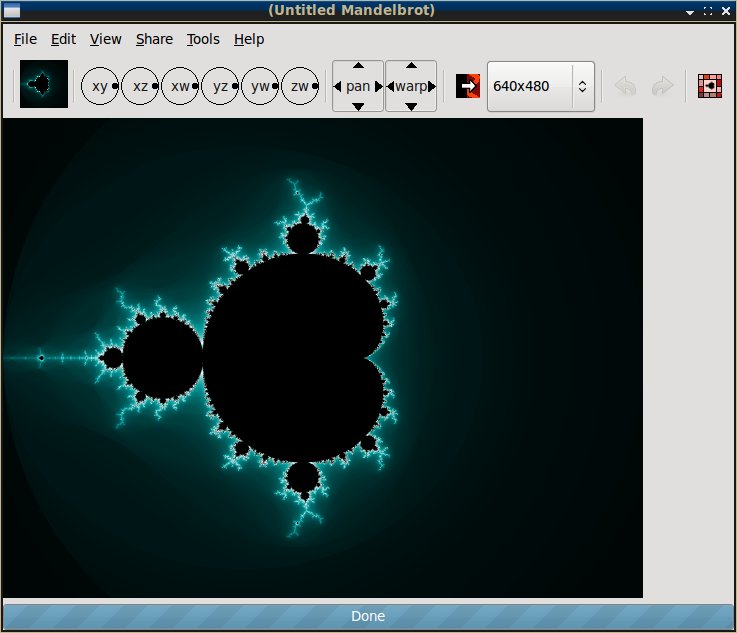Click the 640x480 resolution text field

(530, 86)
